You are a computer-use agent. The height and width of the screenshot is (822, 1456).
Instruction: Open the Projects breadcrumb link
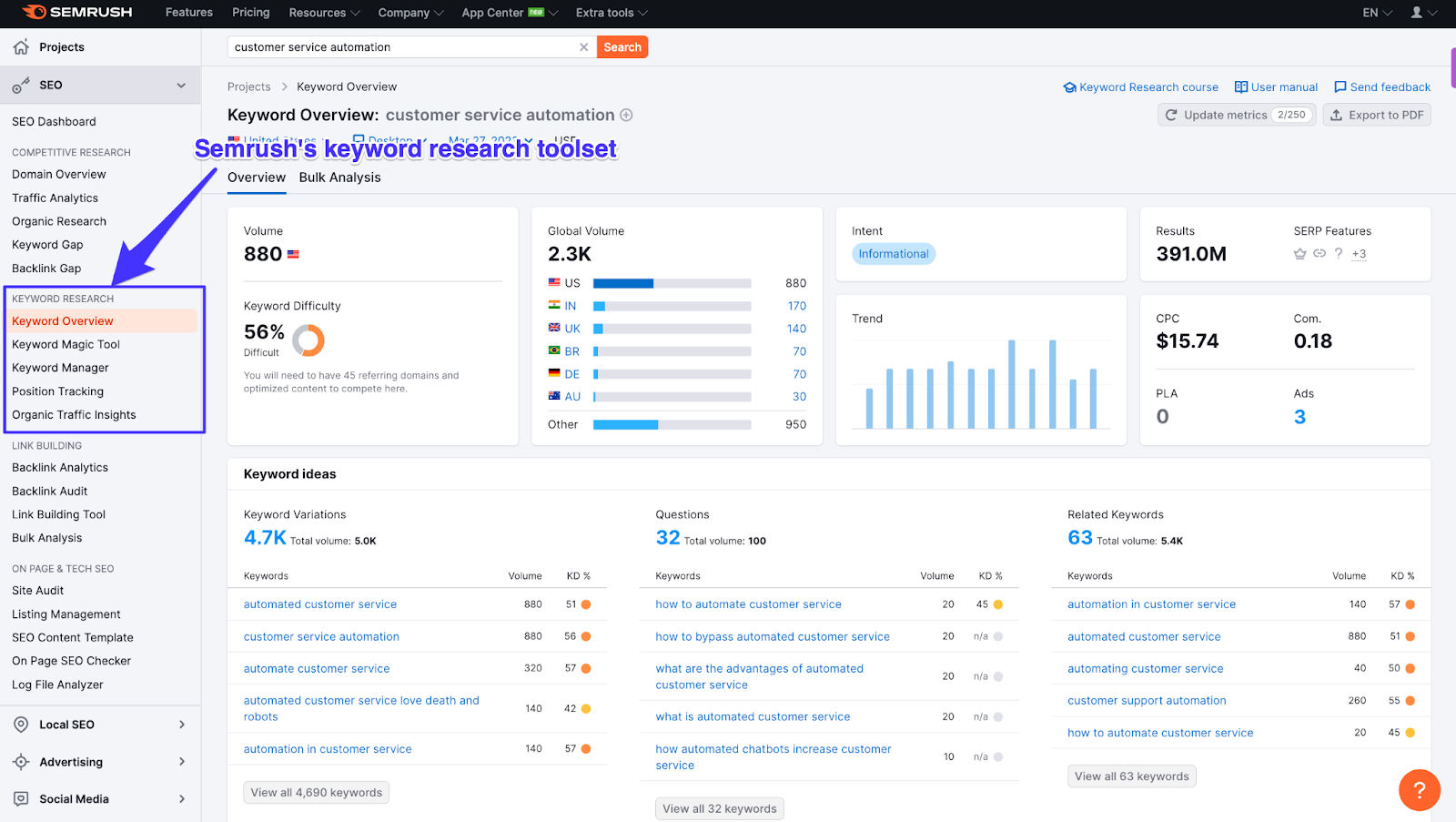pyautogui.click(x=249, y=87)
